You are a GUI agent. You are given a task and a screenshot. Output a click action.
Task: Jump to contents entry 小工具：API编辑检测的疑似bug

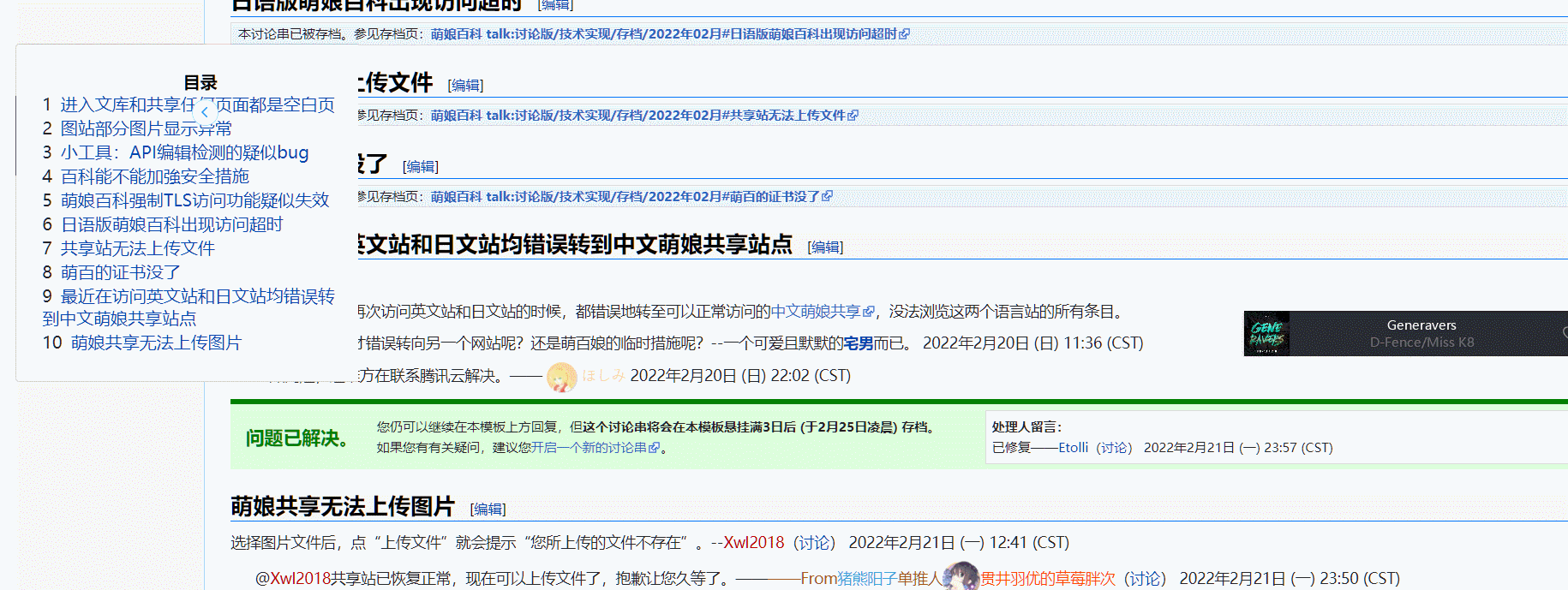click(184, 152)
